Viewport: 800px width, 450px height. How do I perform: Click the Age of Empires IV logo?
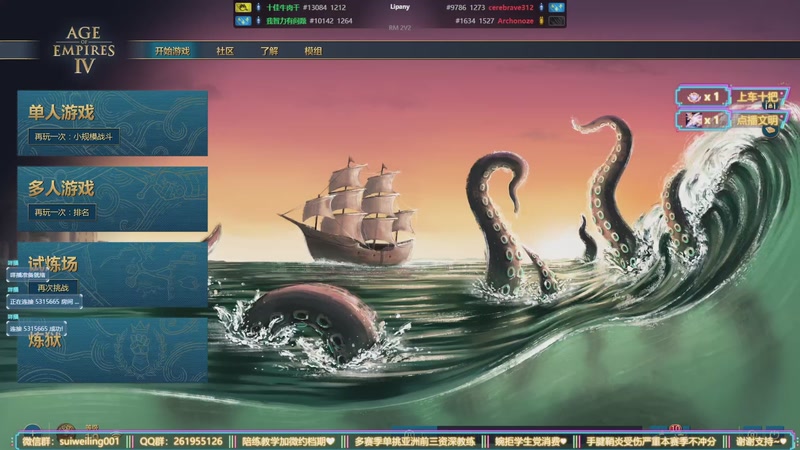point(84,50)
